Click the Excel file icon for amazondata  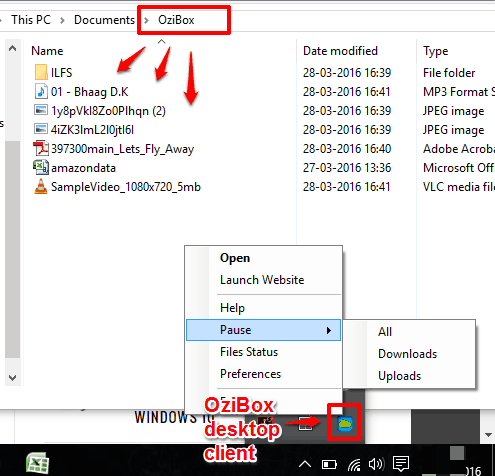[x=41, y=167]
